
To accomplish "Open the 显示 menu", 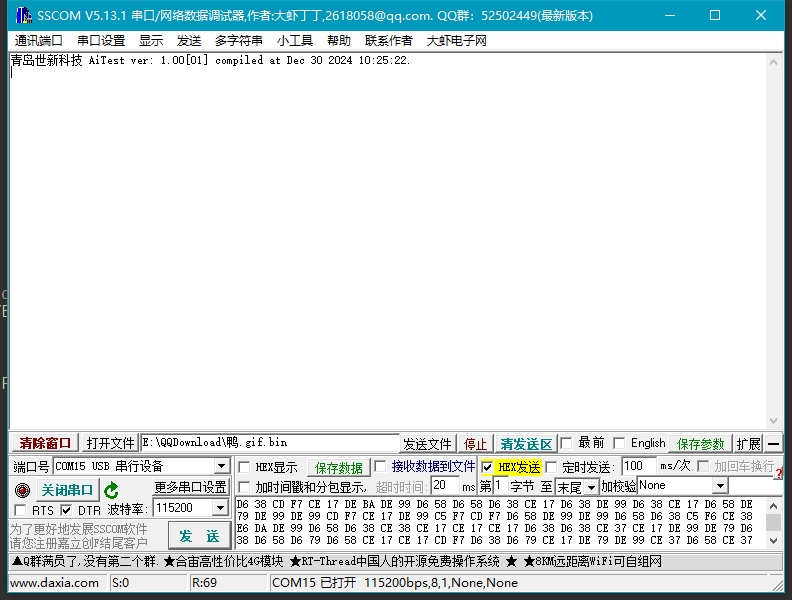I will (151, 40).
